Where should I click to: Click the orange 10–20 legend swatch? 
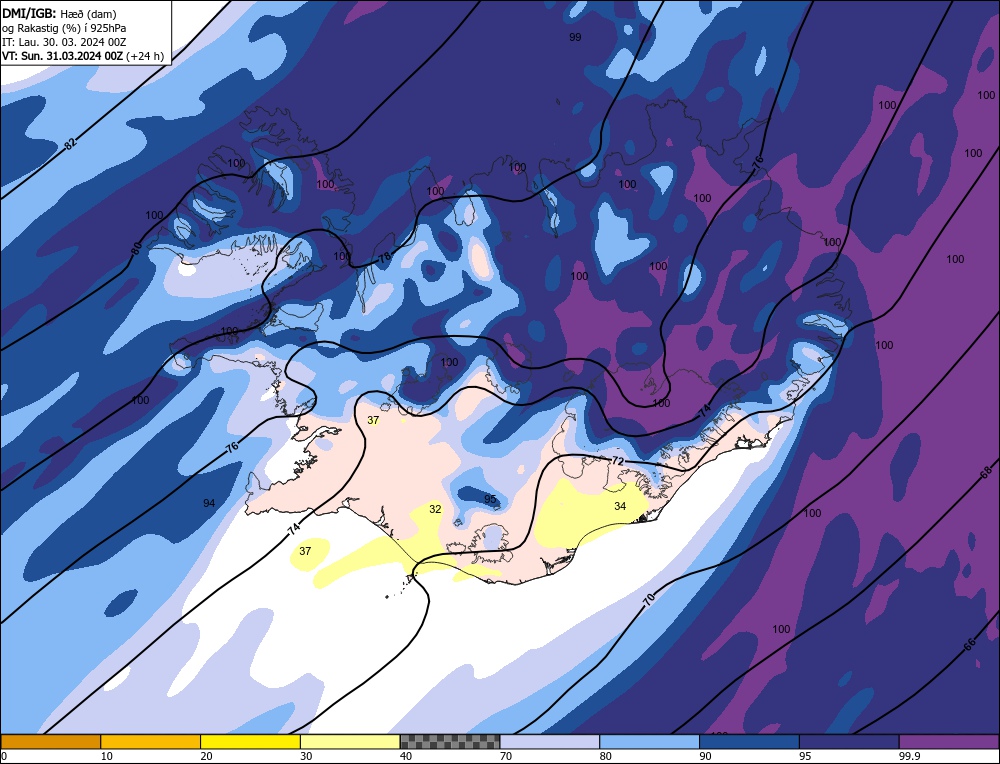[151, 742]
